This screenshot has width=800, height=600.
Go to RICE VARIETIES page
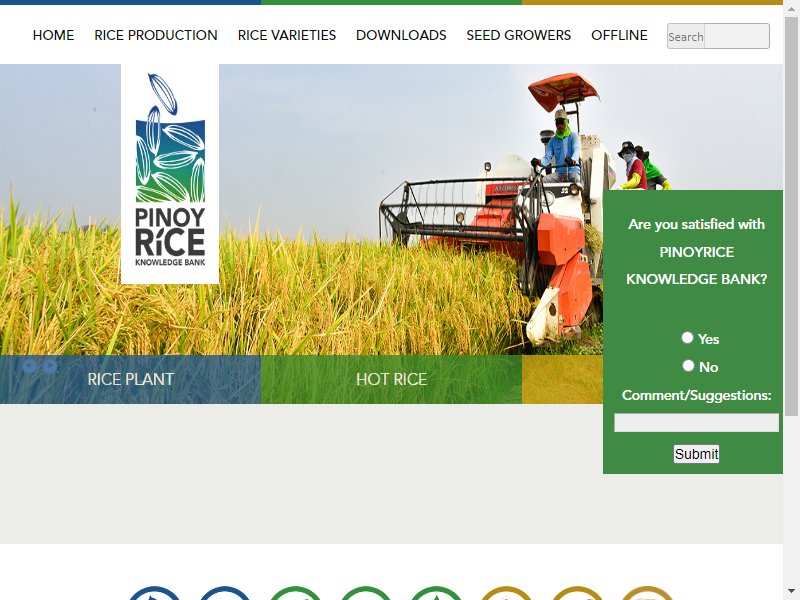pyautogui.click(x=287, y=35)
